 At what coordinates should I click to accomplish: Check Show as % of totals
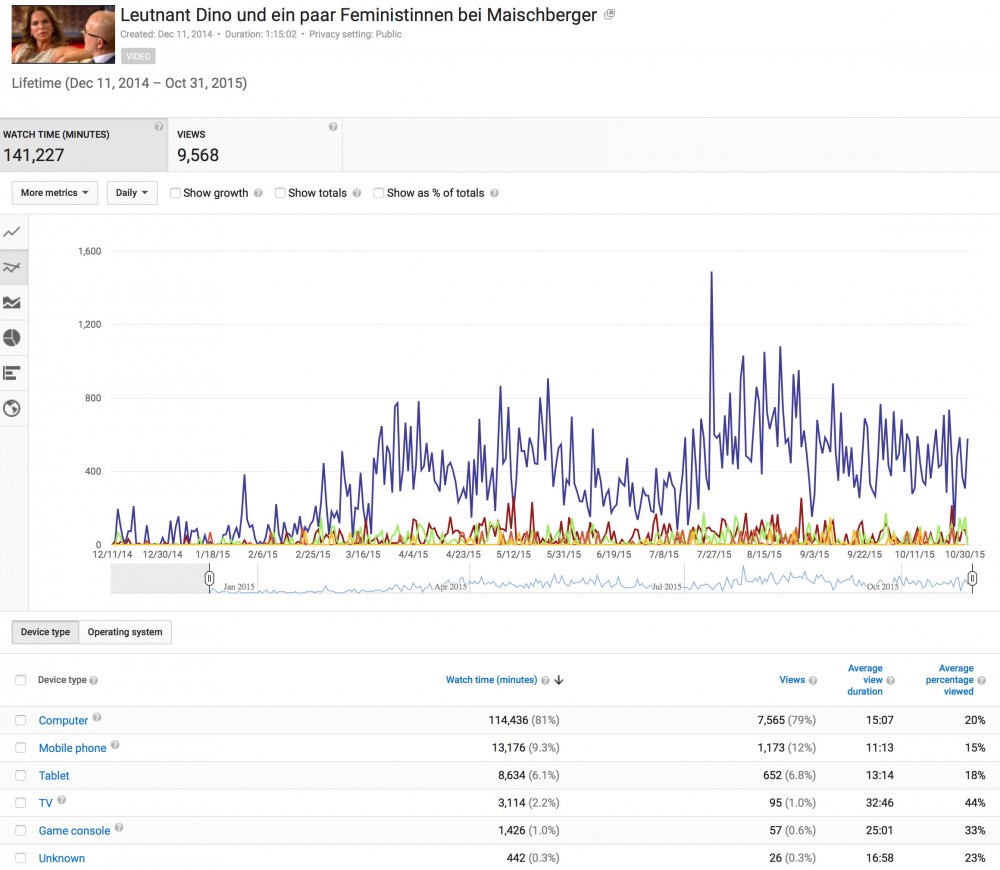click(379, 193)
